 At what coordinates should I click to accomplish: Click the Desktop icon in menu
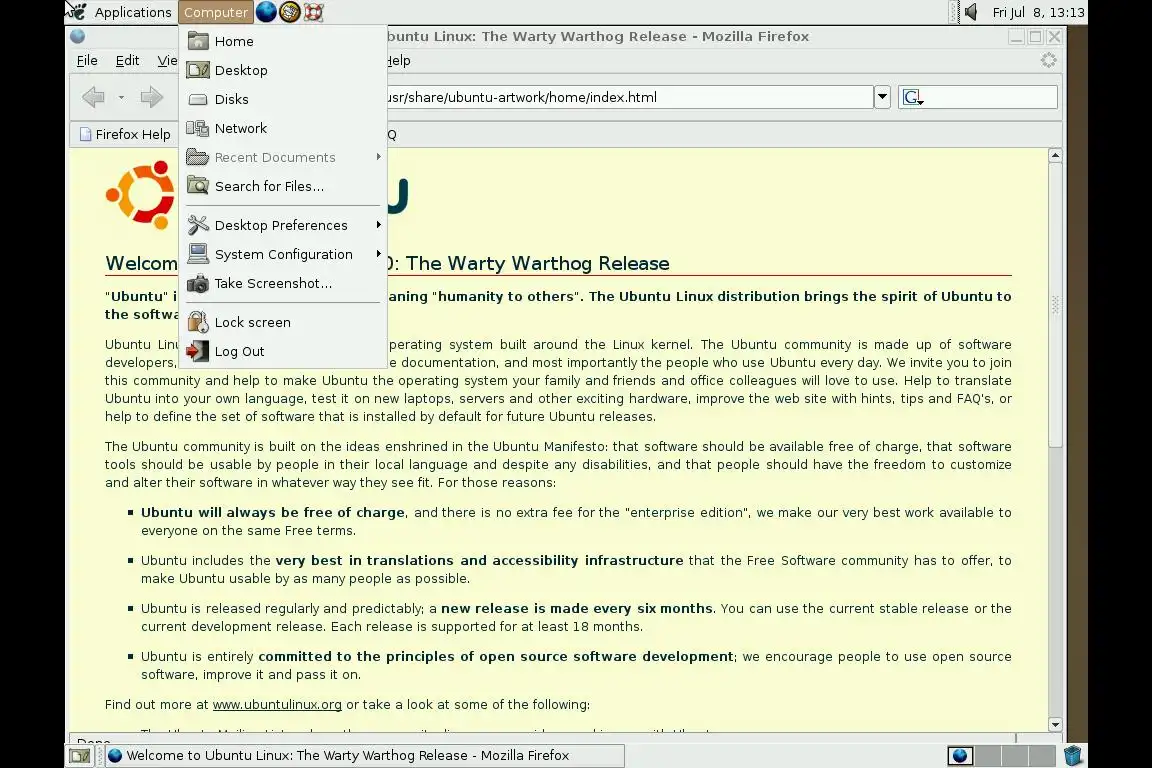[198, 70]
